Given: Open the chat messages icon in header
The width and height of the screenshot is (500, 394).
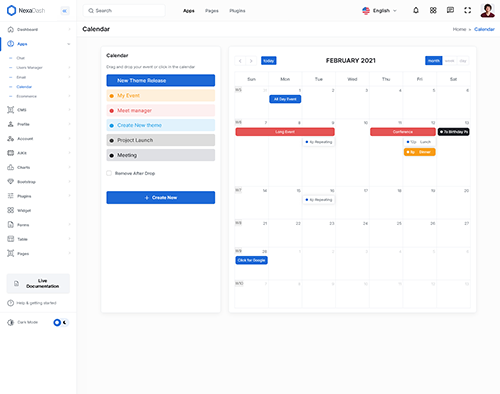Looking at the screenshot, I should click(x=450, y=10).
